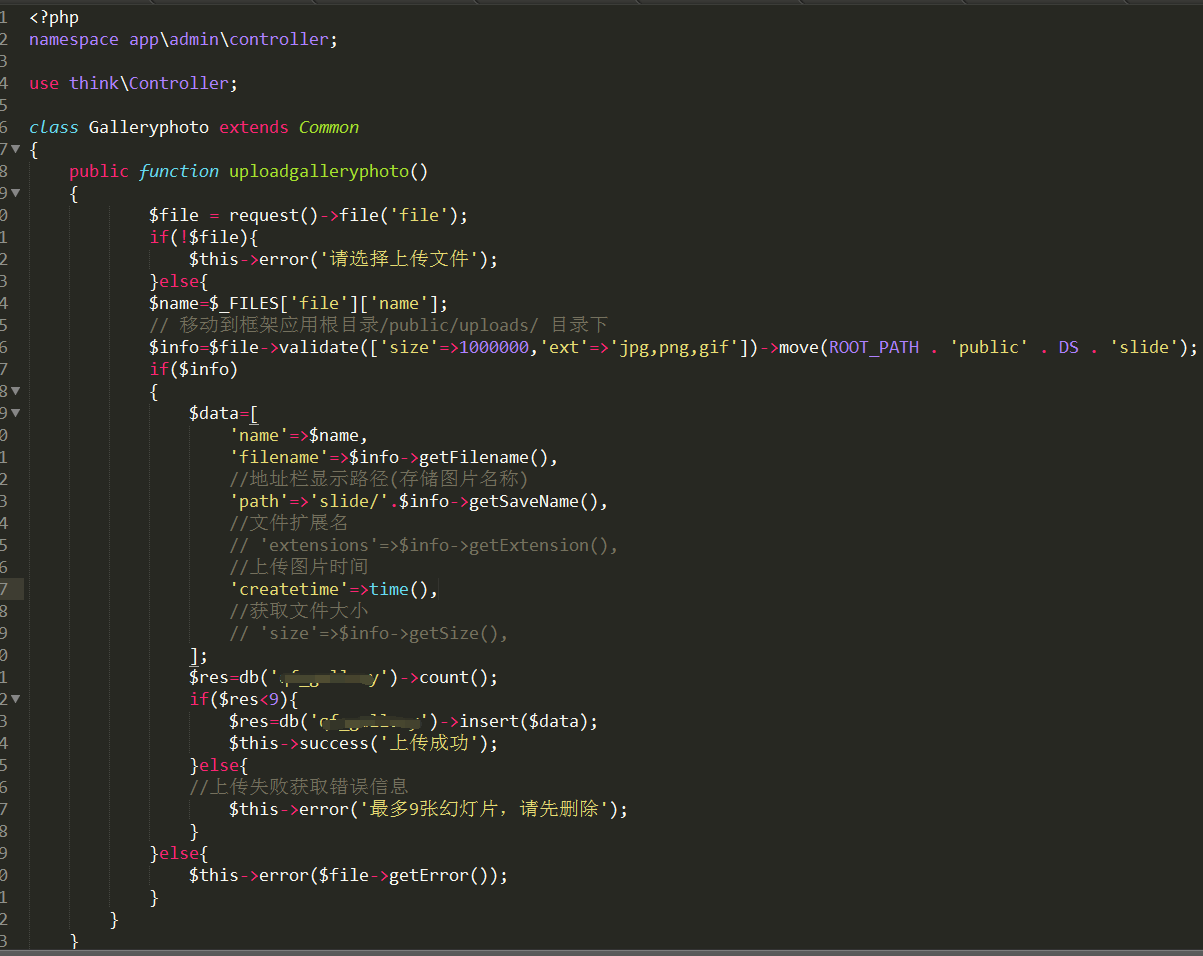Click the if($info) statement
Image resolution: width=1203 pixels, height=956 pixels.
click(x=194, y=369)
